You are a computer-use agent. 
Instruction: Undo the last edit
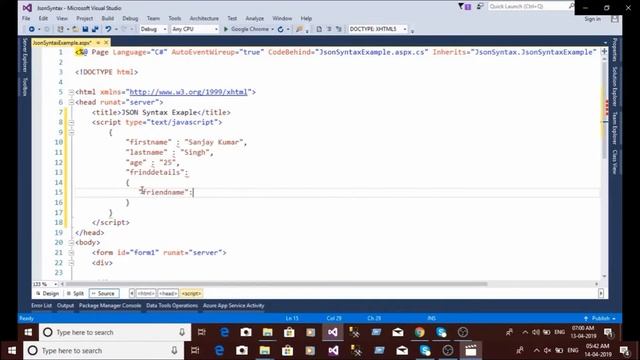[108, 29]
